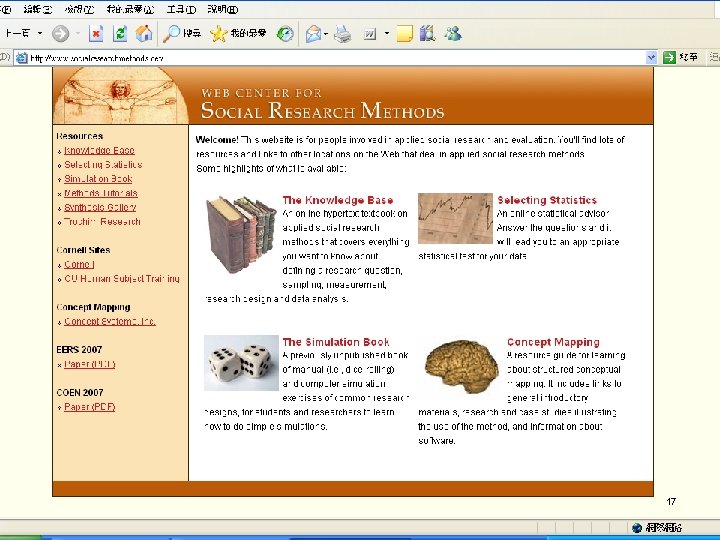Click the Refresh page icon
This screenshot has height=540, width=720.
[x=120, y=34]
